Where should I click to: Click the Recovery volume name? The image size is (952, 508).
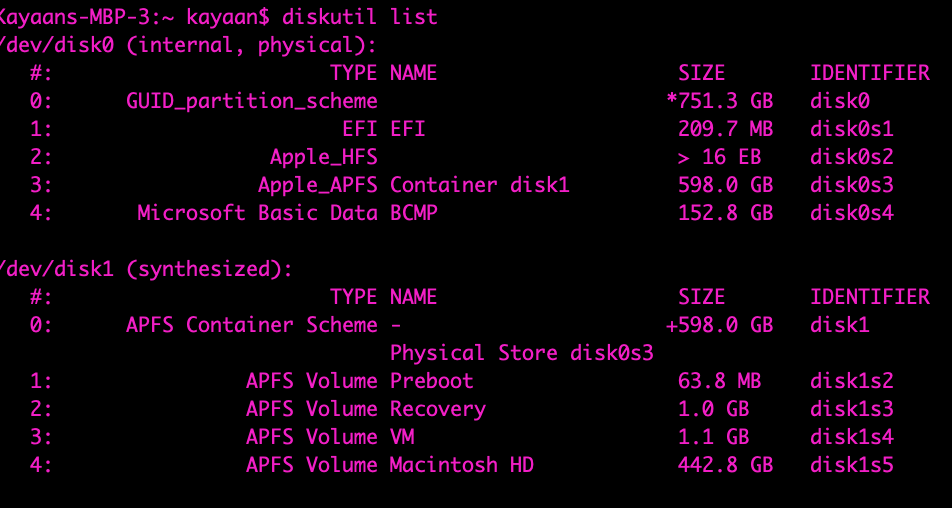point(438,409)
